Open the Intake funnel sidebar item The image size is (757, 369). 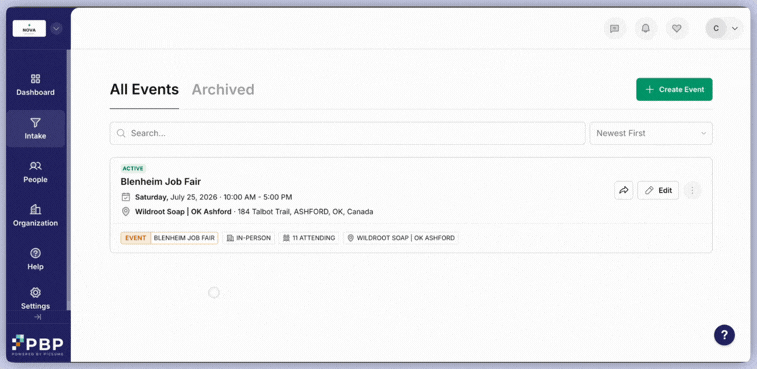(35, 128)
